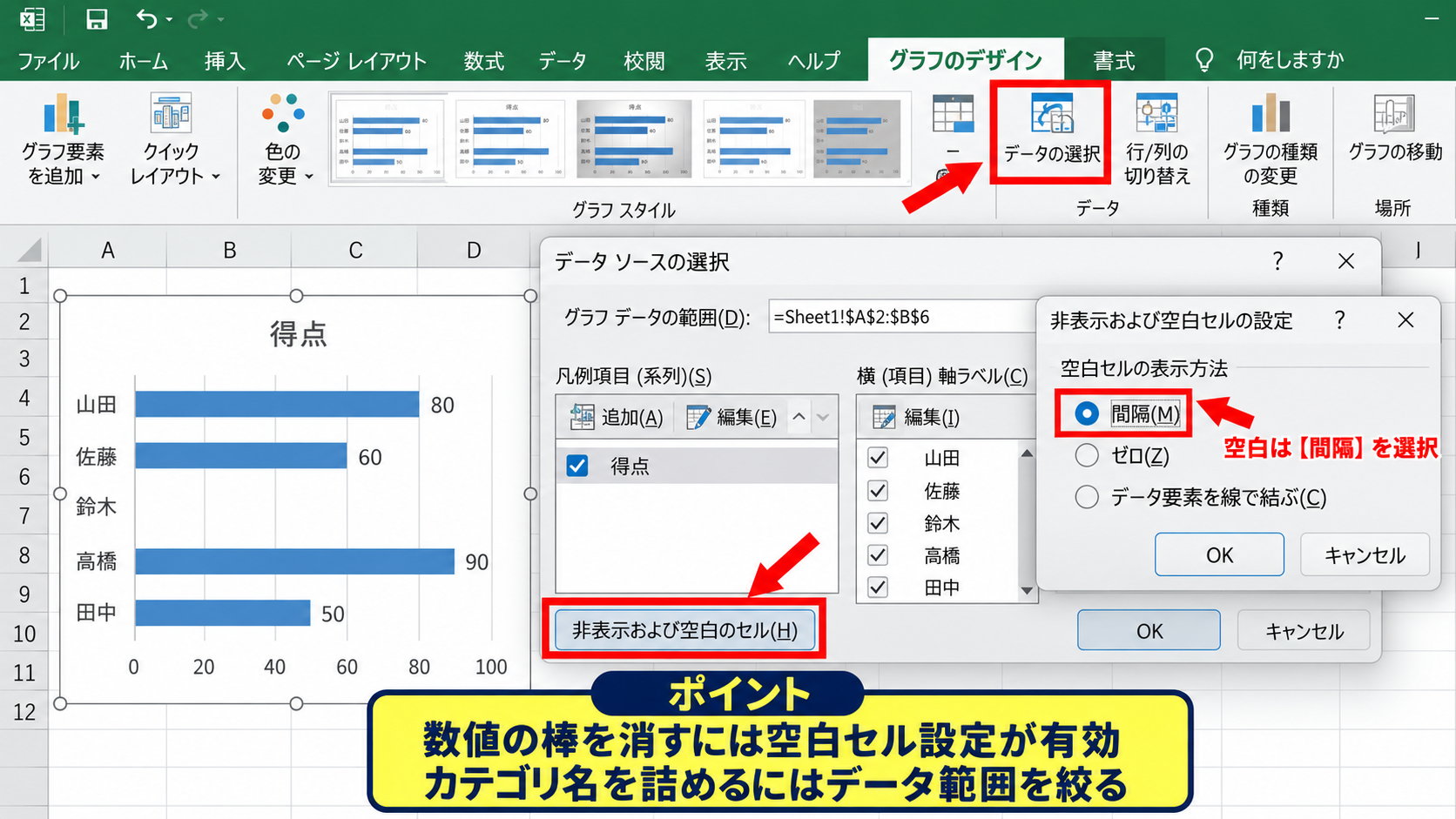This screenshot has width=1456, height=819.
Task: Select the third gradient chart style
Action: coord(634,138)
